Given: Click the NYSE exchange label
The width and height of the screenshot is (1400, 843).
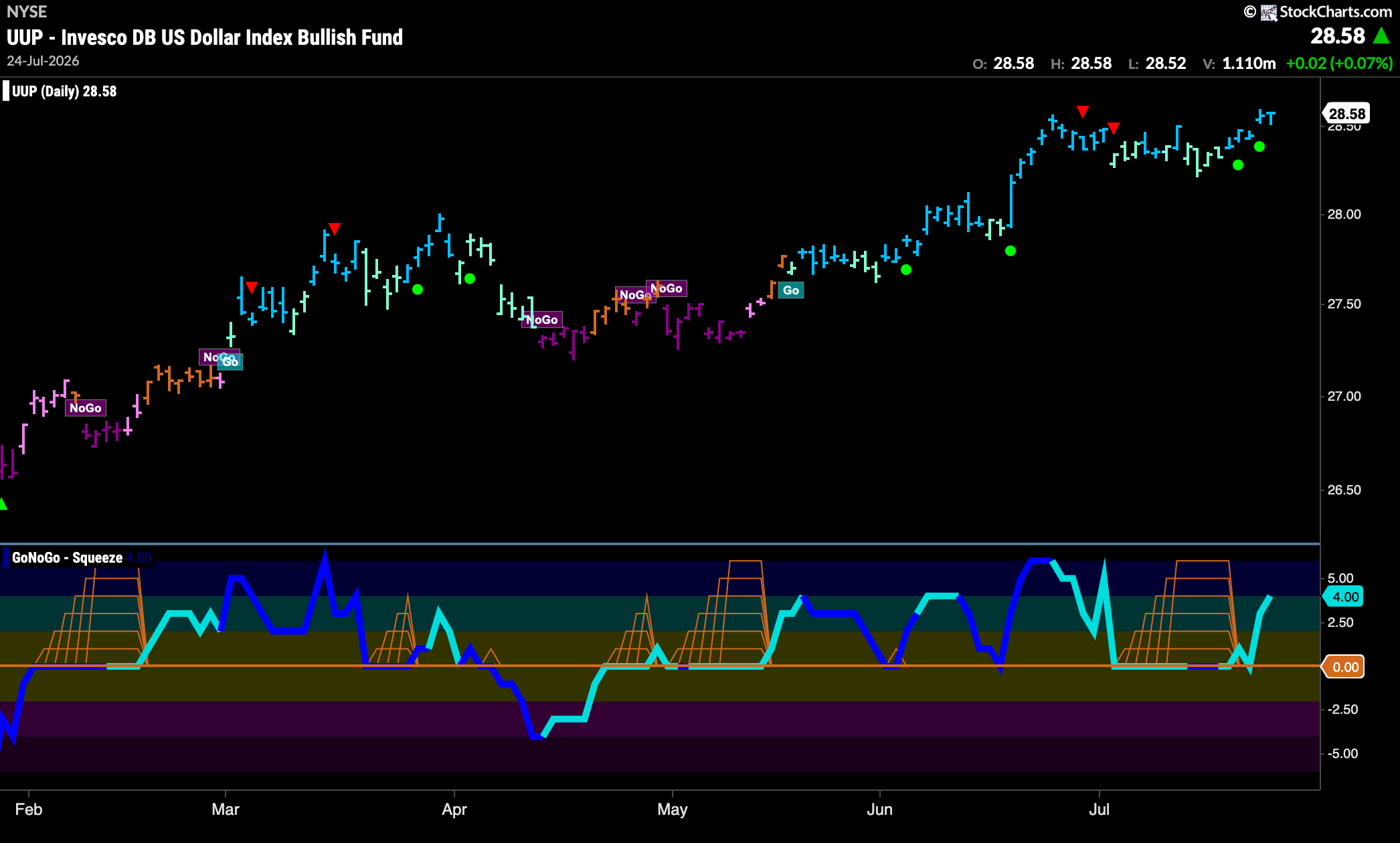Looking at the screenshot, I should [27, 11].
